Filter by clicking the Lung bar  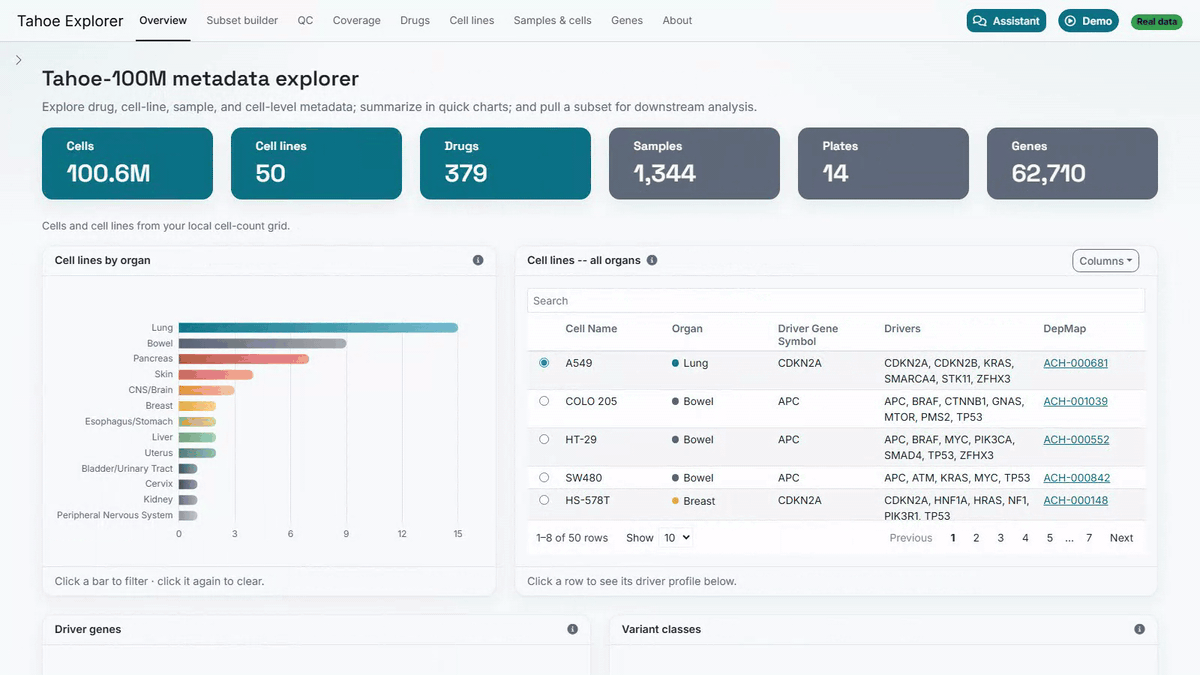click(318, 327)
